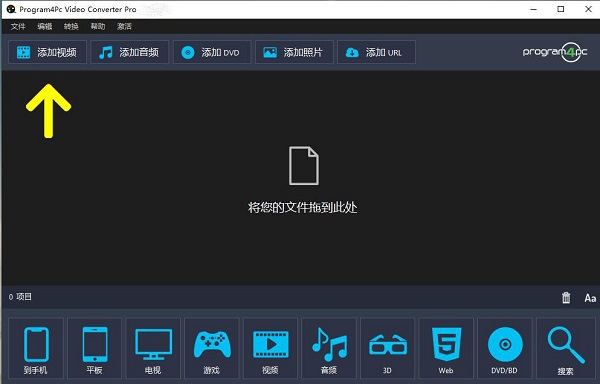The width and height of the screenshot is (600, 384).
Task: Select the 电视 TV output icon
Action: pos(153,348)
